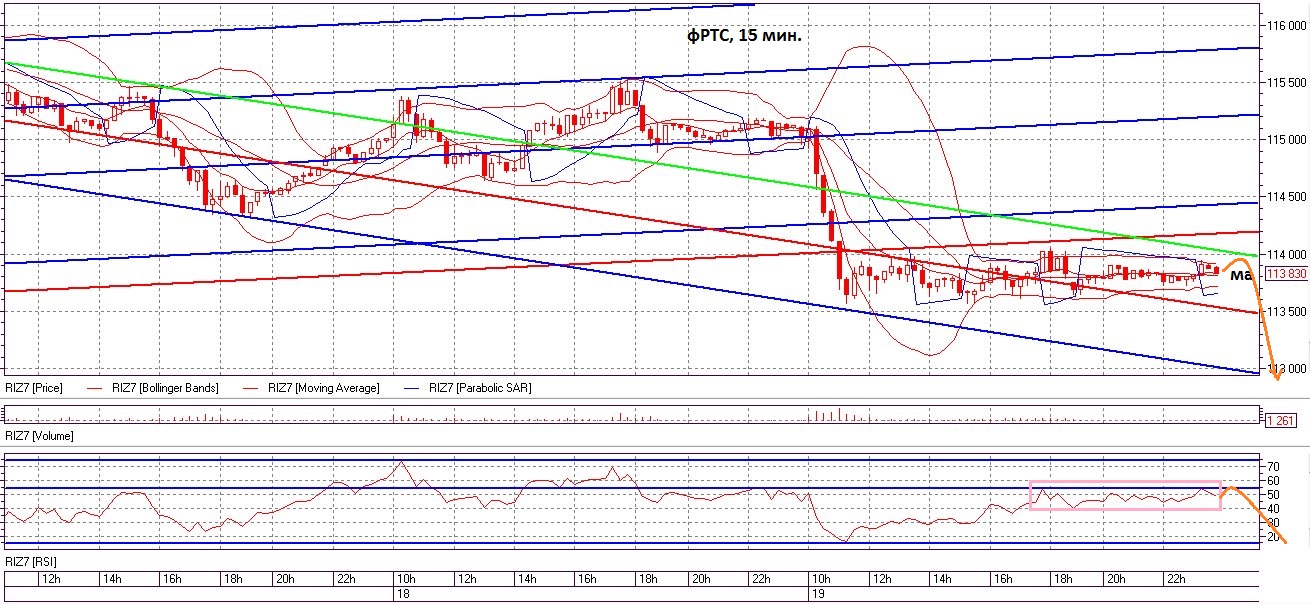Click the RIZ7 [Parabolic SAR] legend entry
This screenshot has width=1310, height=604.
tap(479, 388)
